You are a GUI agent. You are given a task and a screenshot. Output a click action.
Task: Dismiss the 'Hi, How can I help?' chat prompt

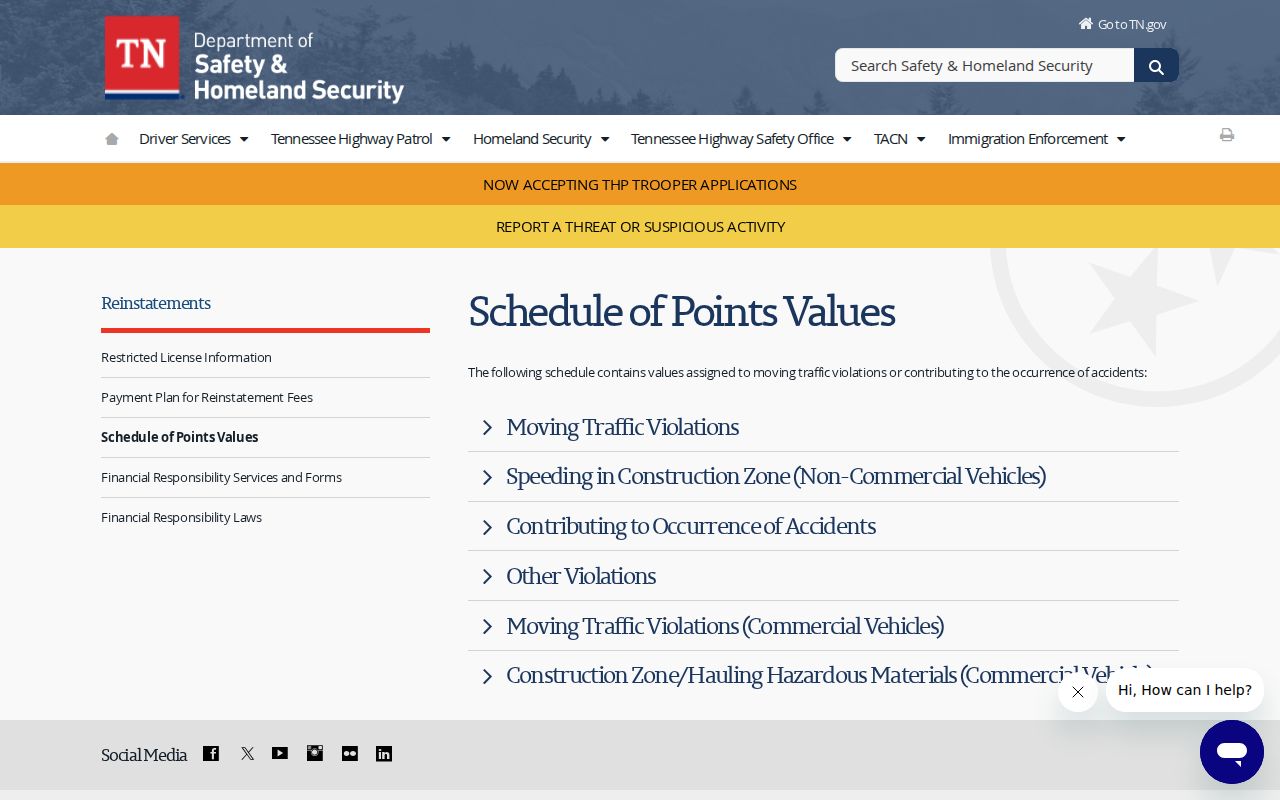tap(1078, 692)
